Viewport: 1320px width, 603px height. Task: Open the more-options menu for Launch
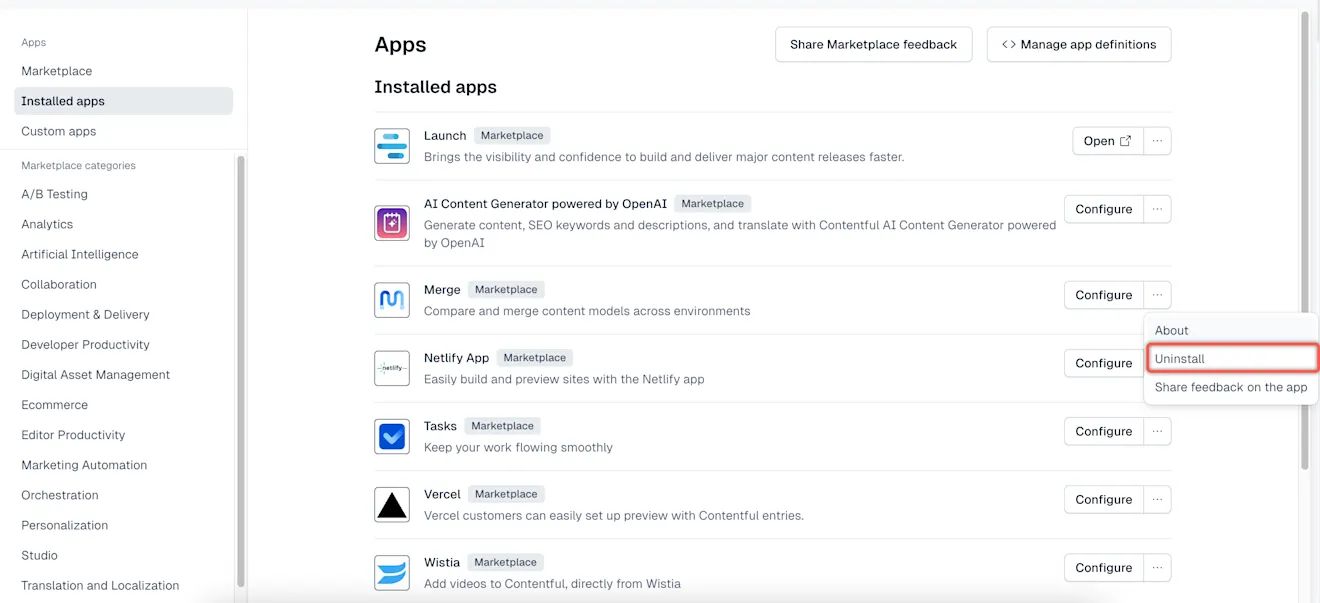pos(1157,141)
